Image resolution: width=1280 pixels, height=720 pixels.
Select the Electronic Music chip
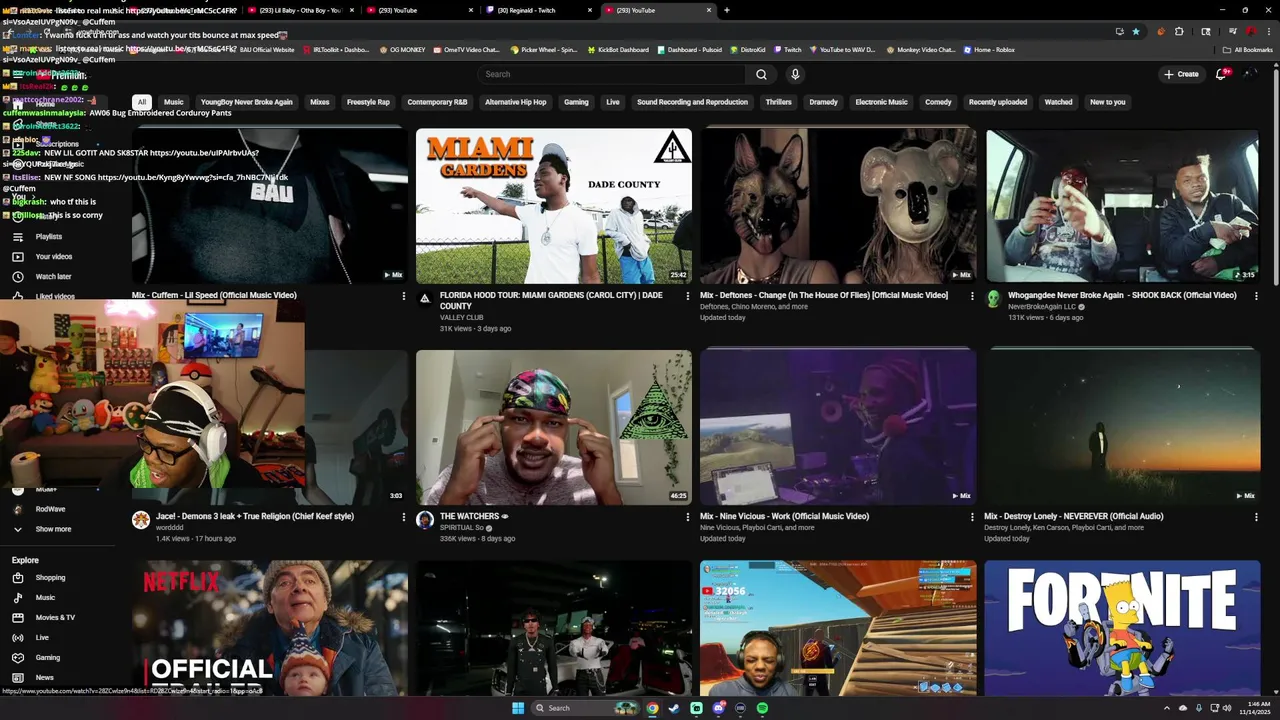pyautogui.click(x=881, y=102)
